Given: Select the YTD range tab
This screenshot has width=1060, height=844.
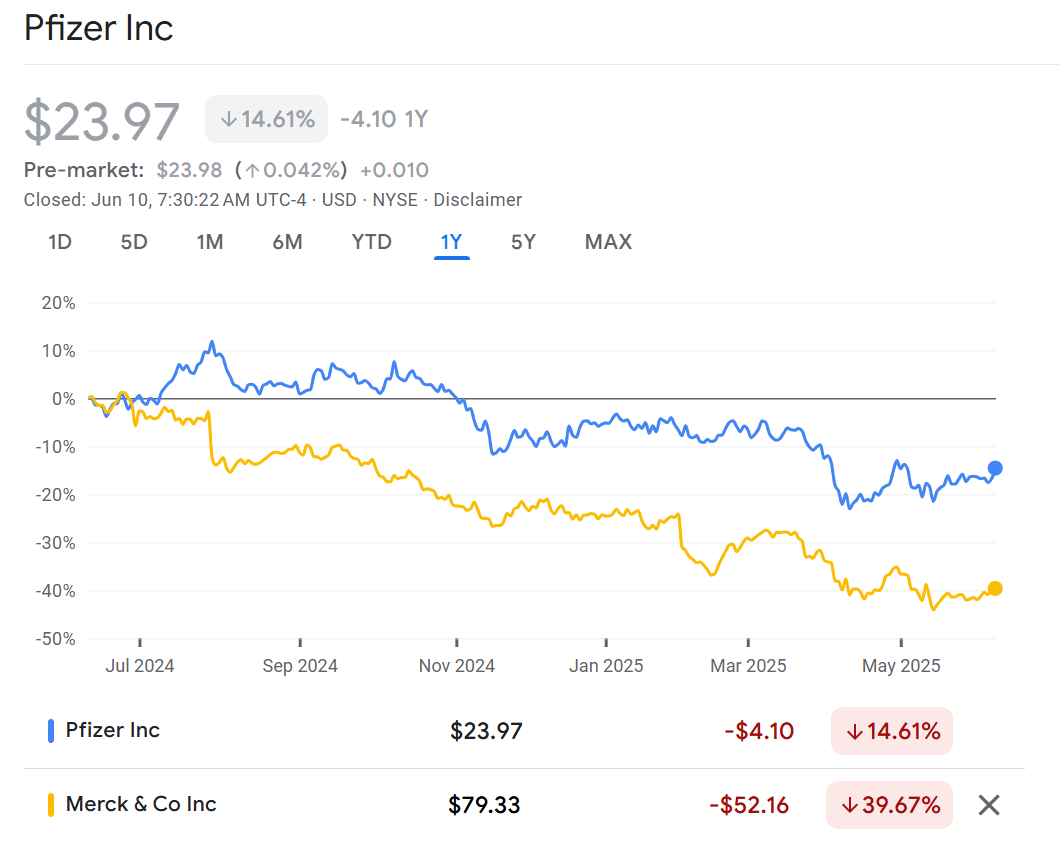Looking at the screenshot, I should pos(371,242).
